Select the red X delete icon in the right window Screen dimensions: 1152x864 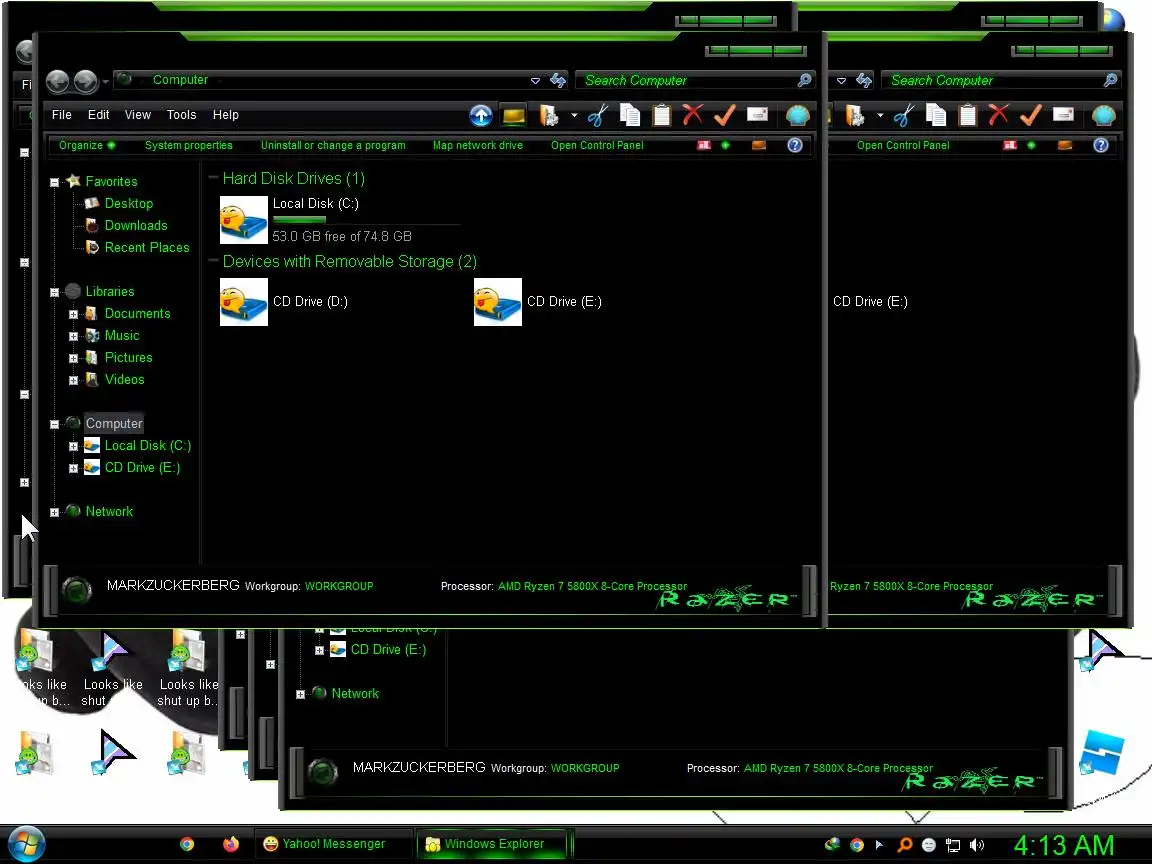[x=998, y=115]
